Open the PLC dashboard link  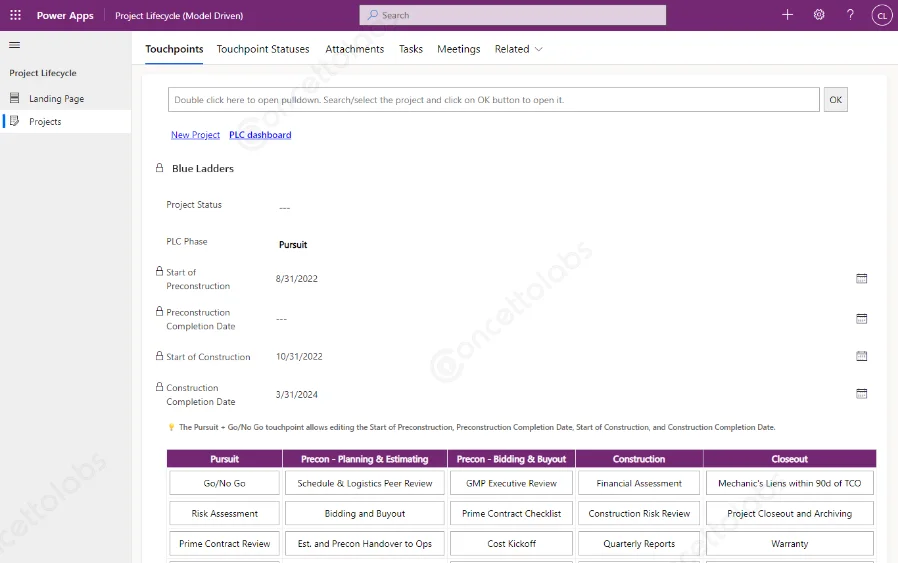260,135
